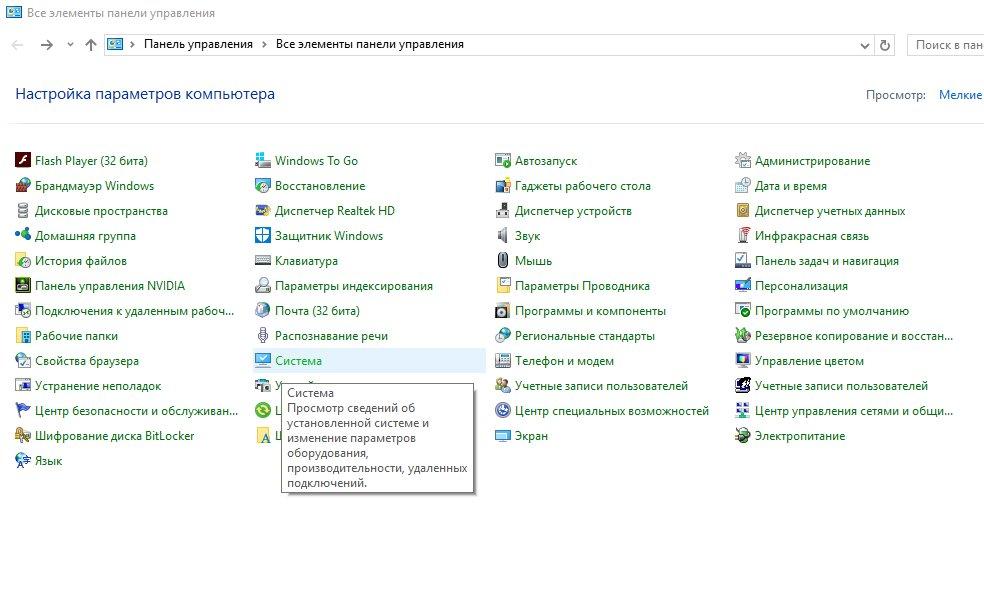This screenshot has width=984, height=590.
Task: Open the Диспетчер Realtek HD icon
Action: pyautogui.click(x=262, y=210)
